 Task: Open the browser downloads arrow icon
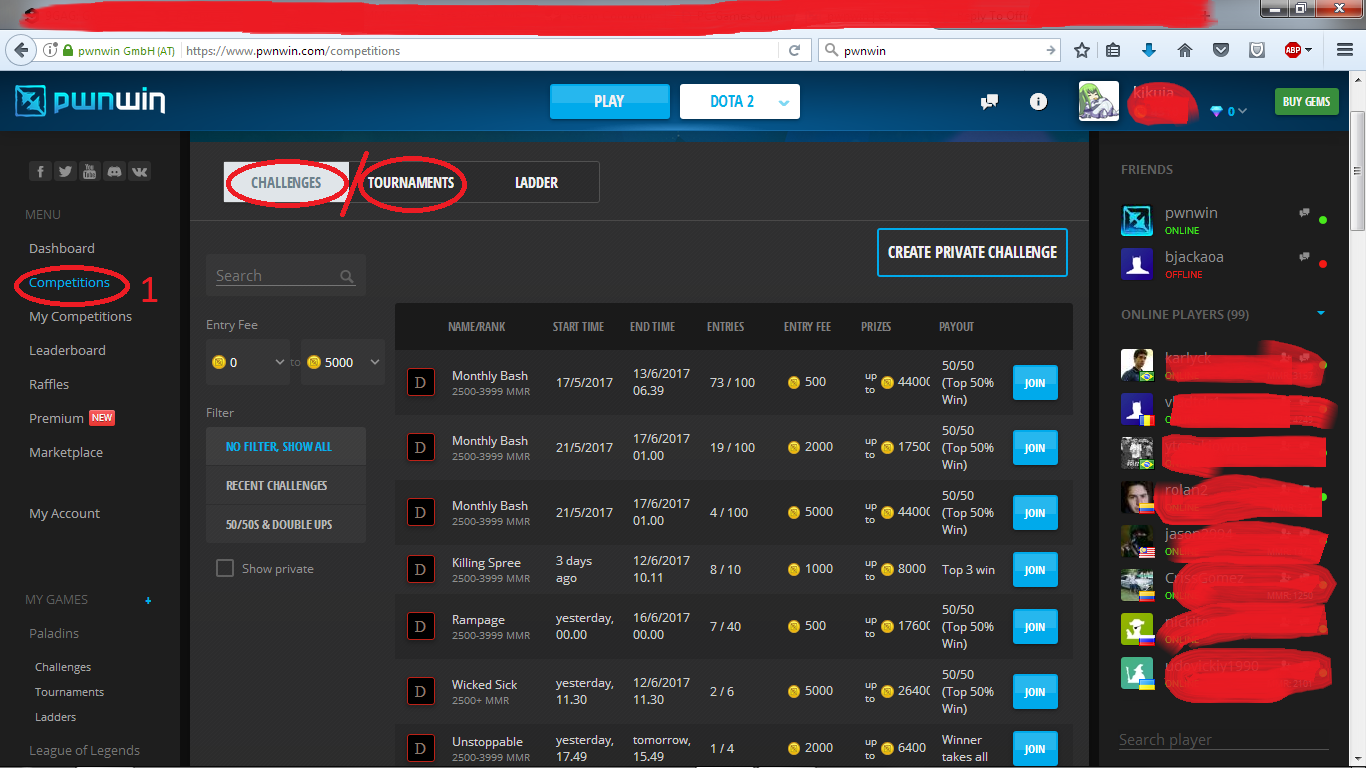click(x=1148, y=50)
